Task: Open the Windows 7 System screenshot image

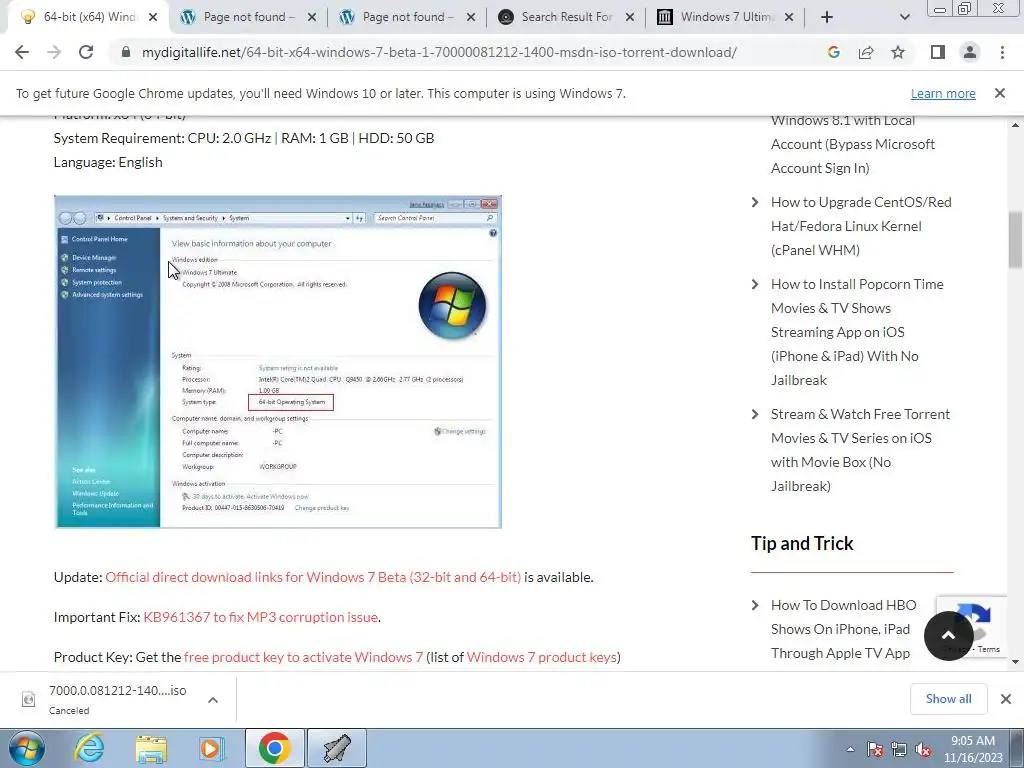Action: [278, 361]
